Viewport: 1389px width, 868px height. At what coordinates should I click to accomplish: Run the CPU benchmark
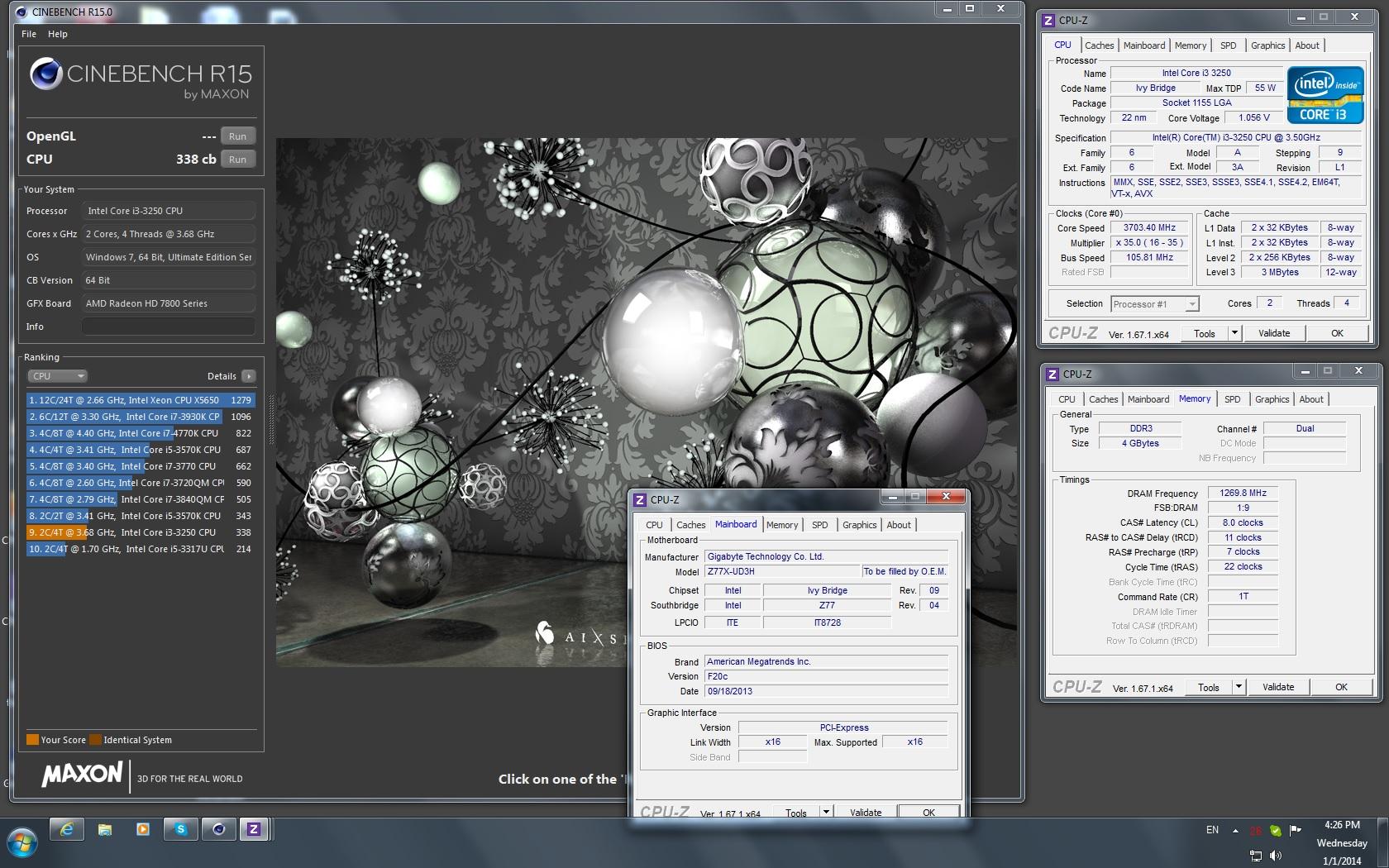[238, 160]
